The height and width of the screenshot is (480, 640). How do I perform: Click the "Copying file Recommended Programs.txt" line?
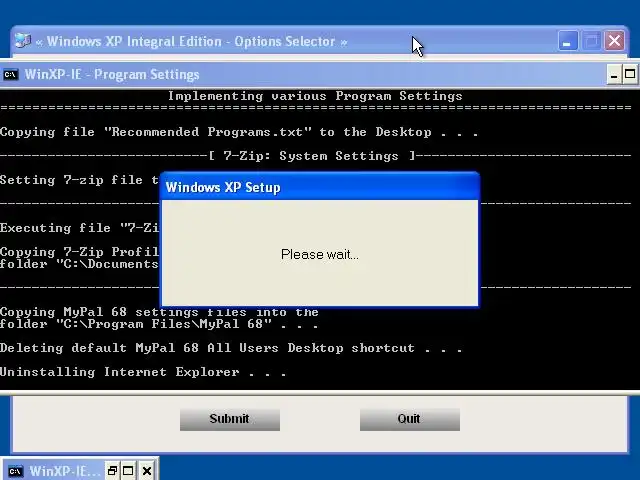pos(239,132)
